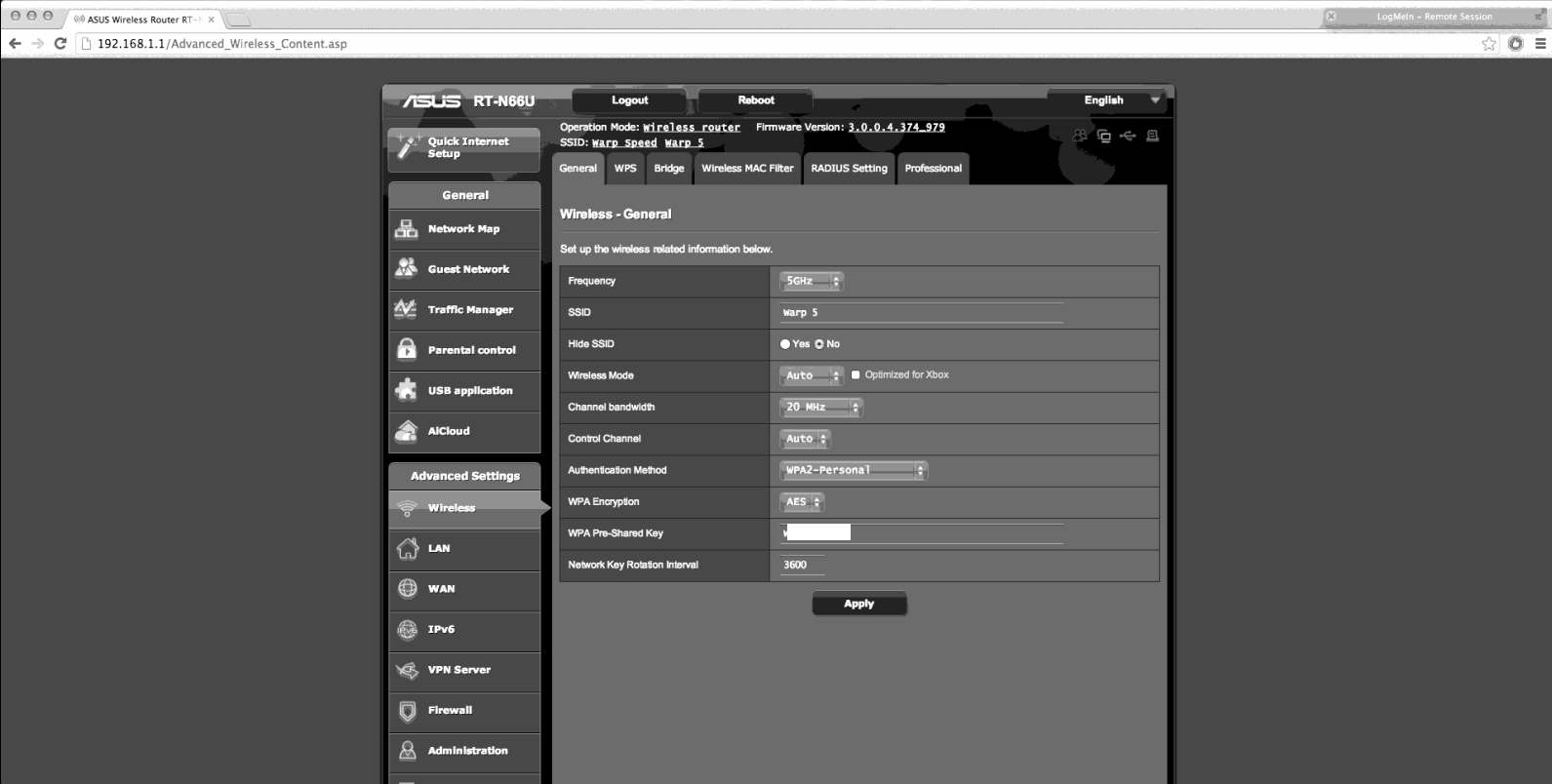Click the Firewall shield icon
Image resolution: width=1552 pixels, height=784 pixels.
408,711
